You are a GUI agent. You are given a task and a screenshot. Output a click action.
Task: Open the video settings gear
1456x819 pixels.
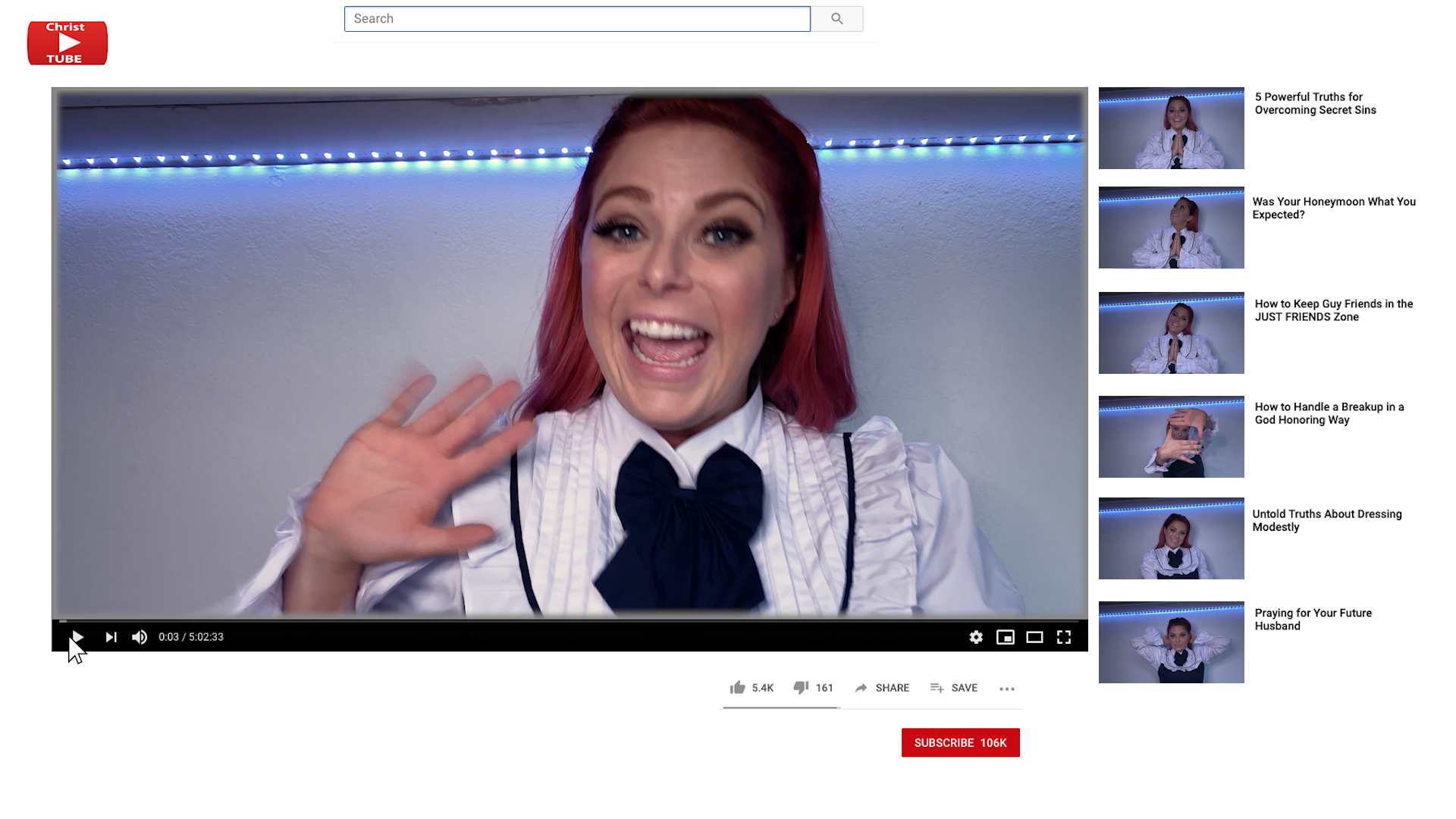pyautogui.click(x=976, y=637)
